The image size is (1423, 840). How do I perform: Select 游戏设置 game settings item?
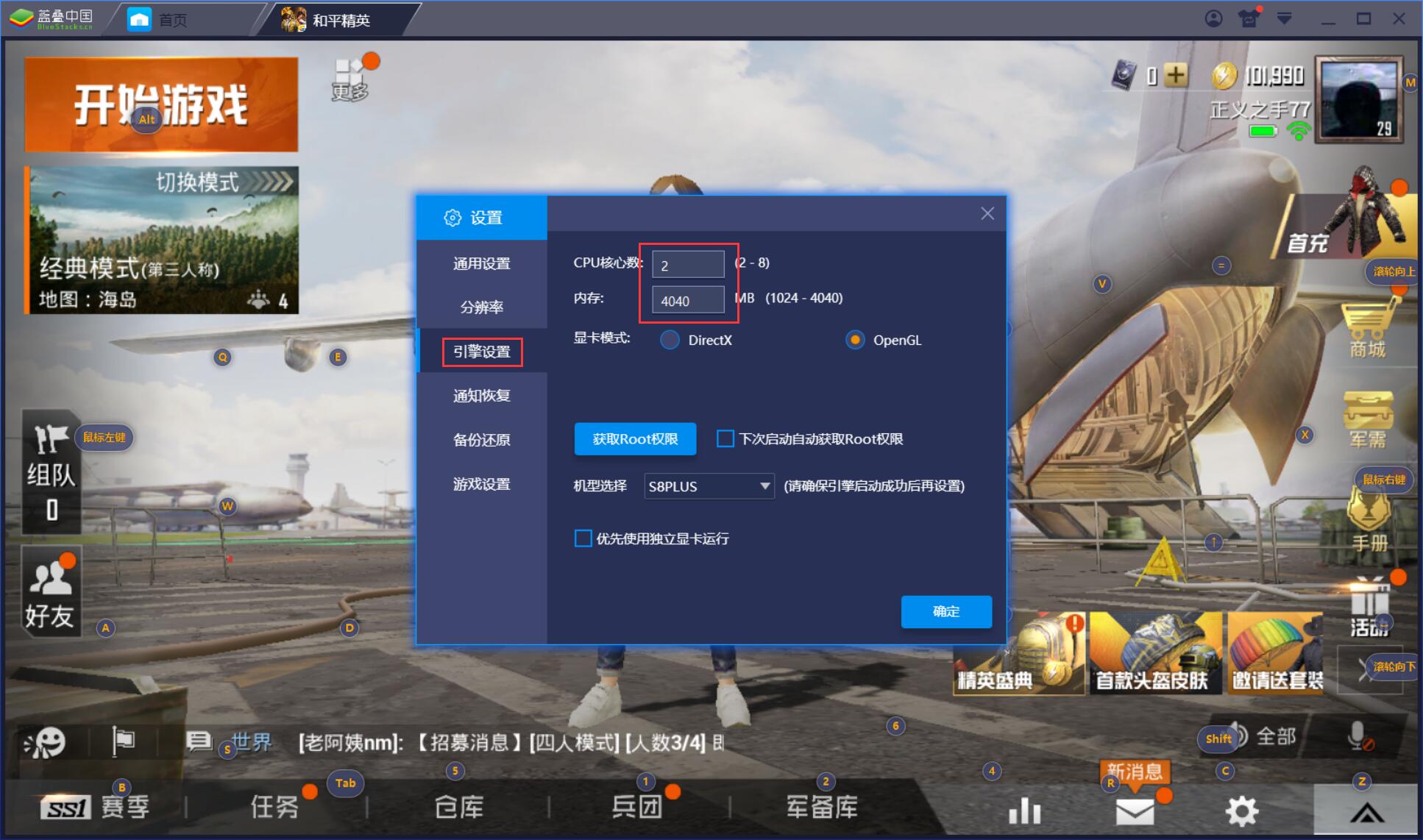click(482, 484)
